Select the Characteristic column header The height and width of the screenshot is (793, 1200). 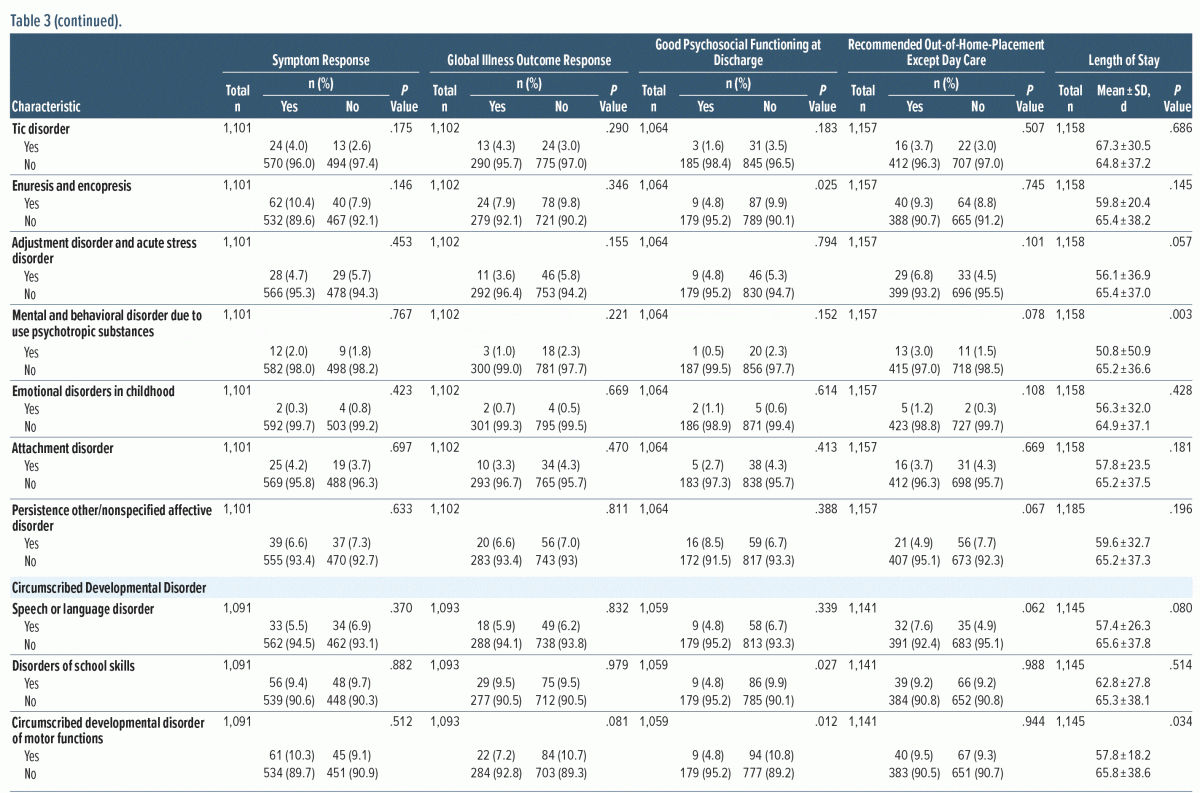click(46, 106)
